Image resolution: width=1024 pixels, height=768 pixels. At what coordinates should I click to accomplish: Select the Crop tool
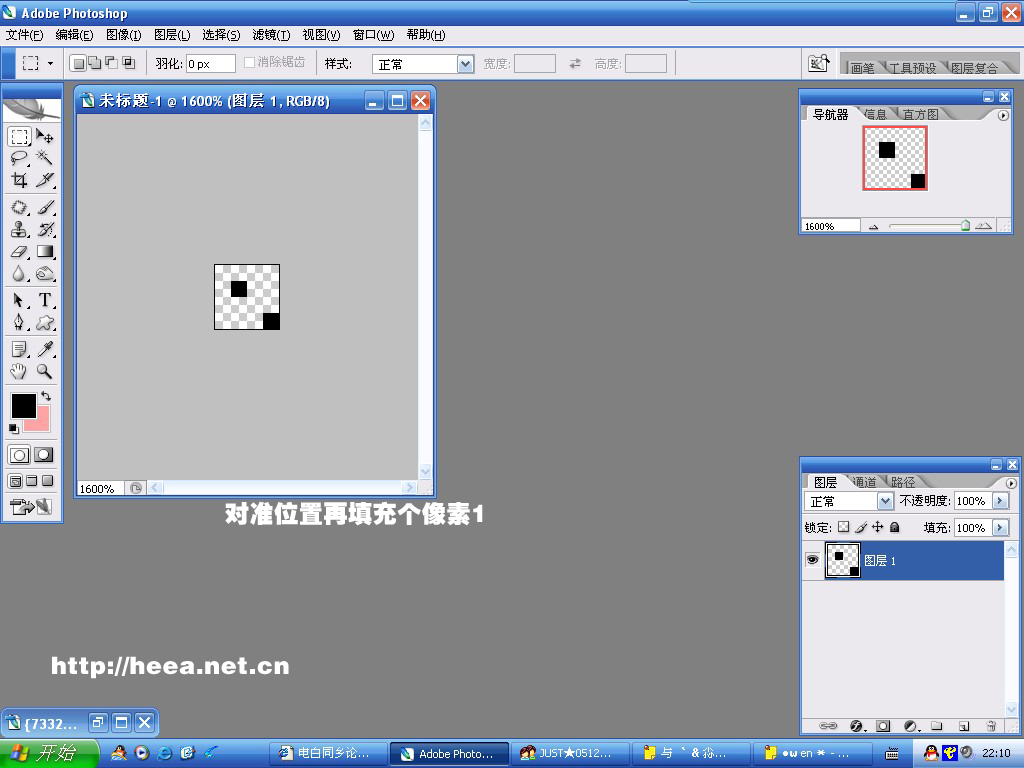click(19, 181)
